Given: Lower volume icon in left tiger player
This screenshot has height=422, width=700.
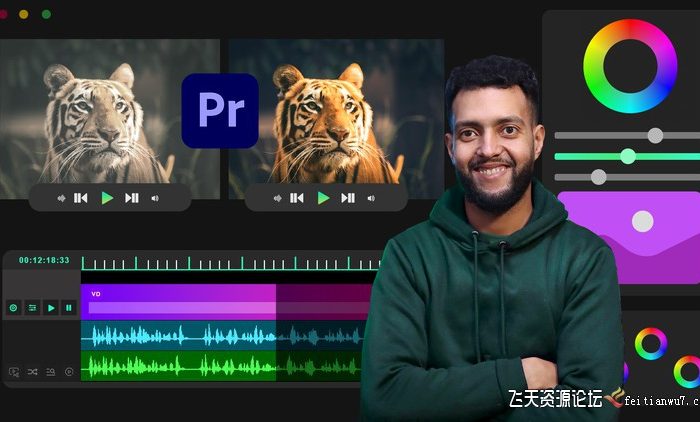Looking at the screenshot, I should tap(61, 198).
